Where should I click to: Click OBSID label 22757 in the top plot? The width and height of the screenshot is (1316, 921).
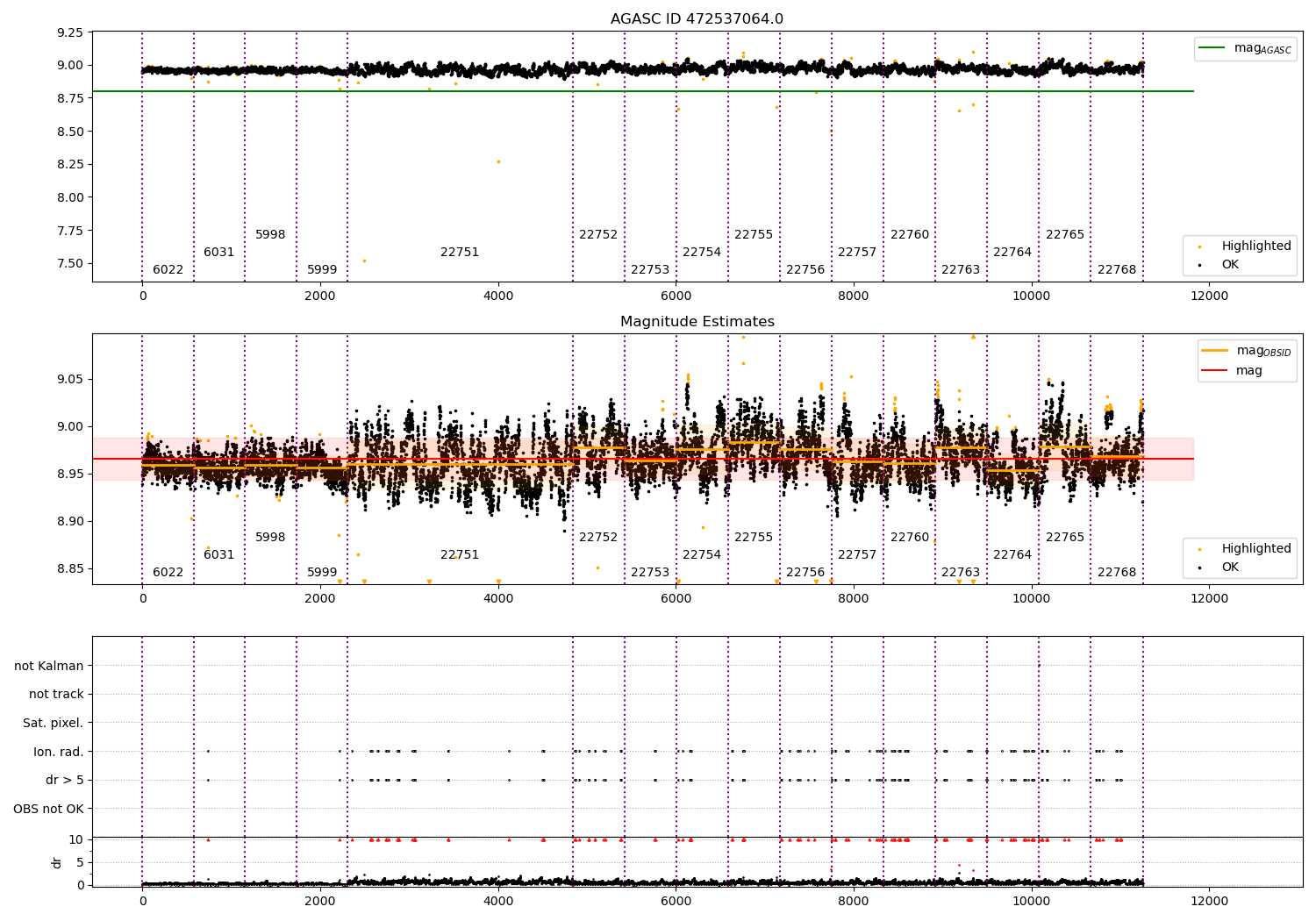click(857, 253)
